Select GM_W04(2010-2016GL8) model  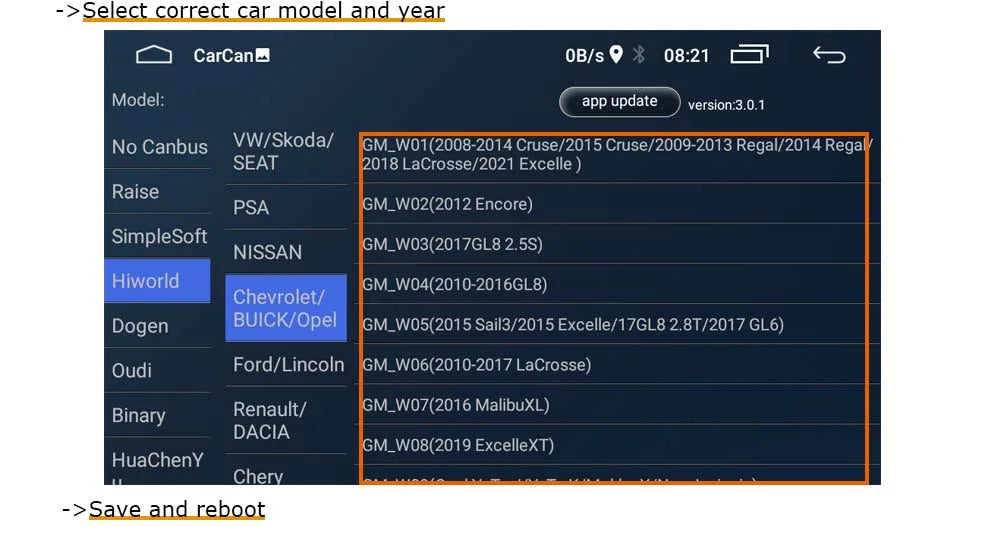(616, 284)
